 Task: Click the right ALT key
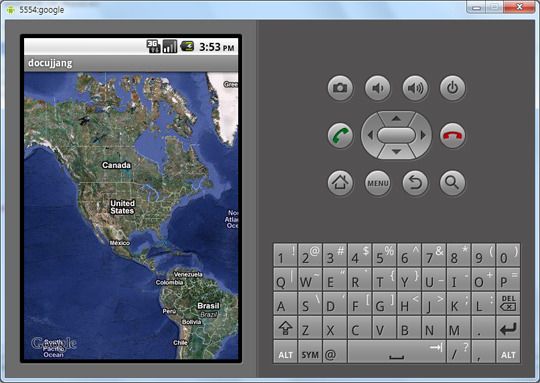click(508, 352)
